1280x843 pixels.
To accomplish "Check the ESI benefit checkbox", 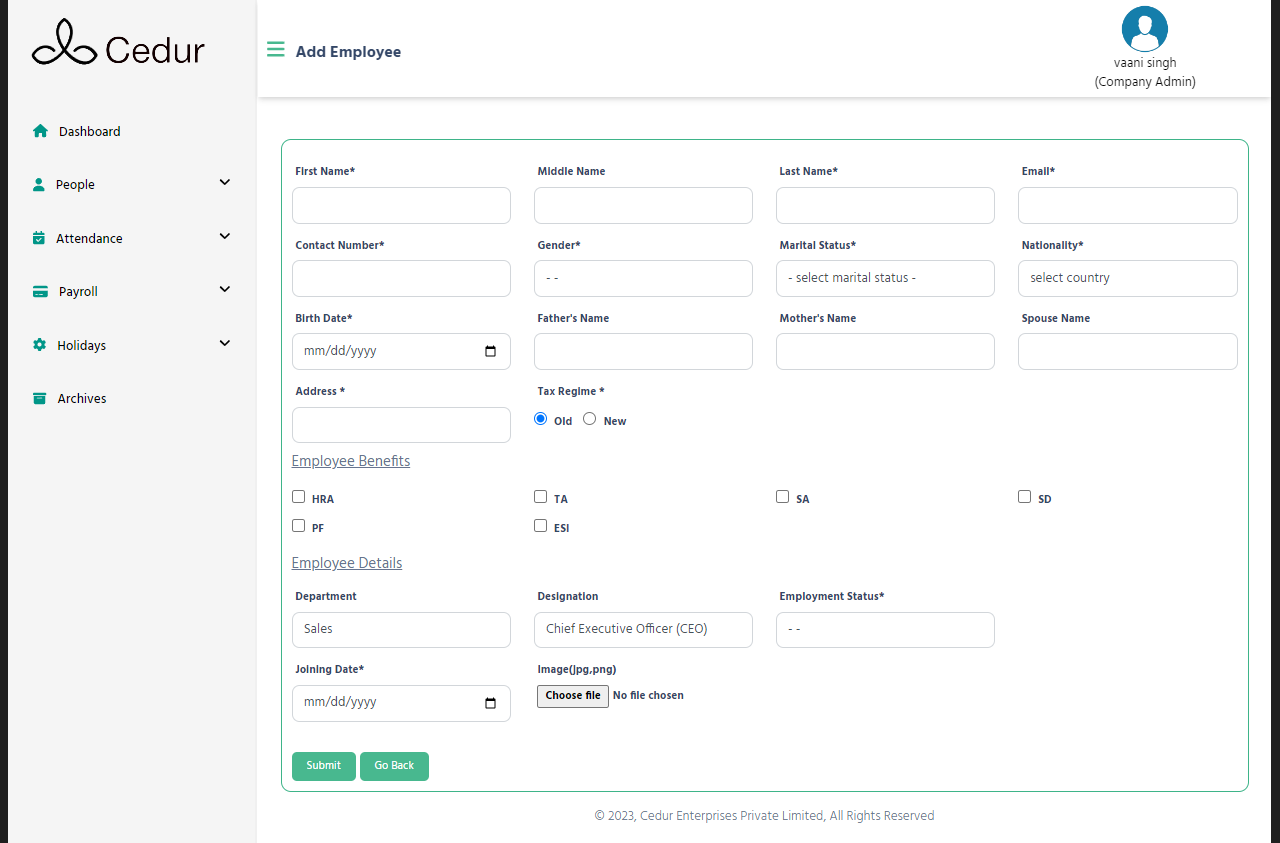I will coord(541,526).
